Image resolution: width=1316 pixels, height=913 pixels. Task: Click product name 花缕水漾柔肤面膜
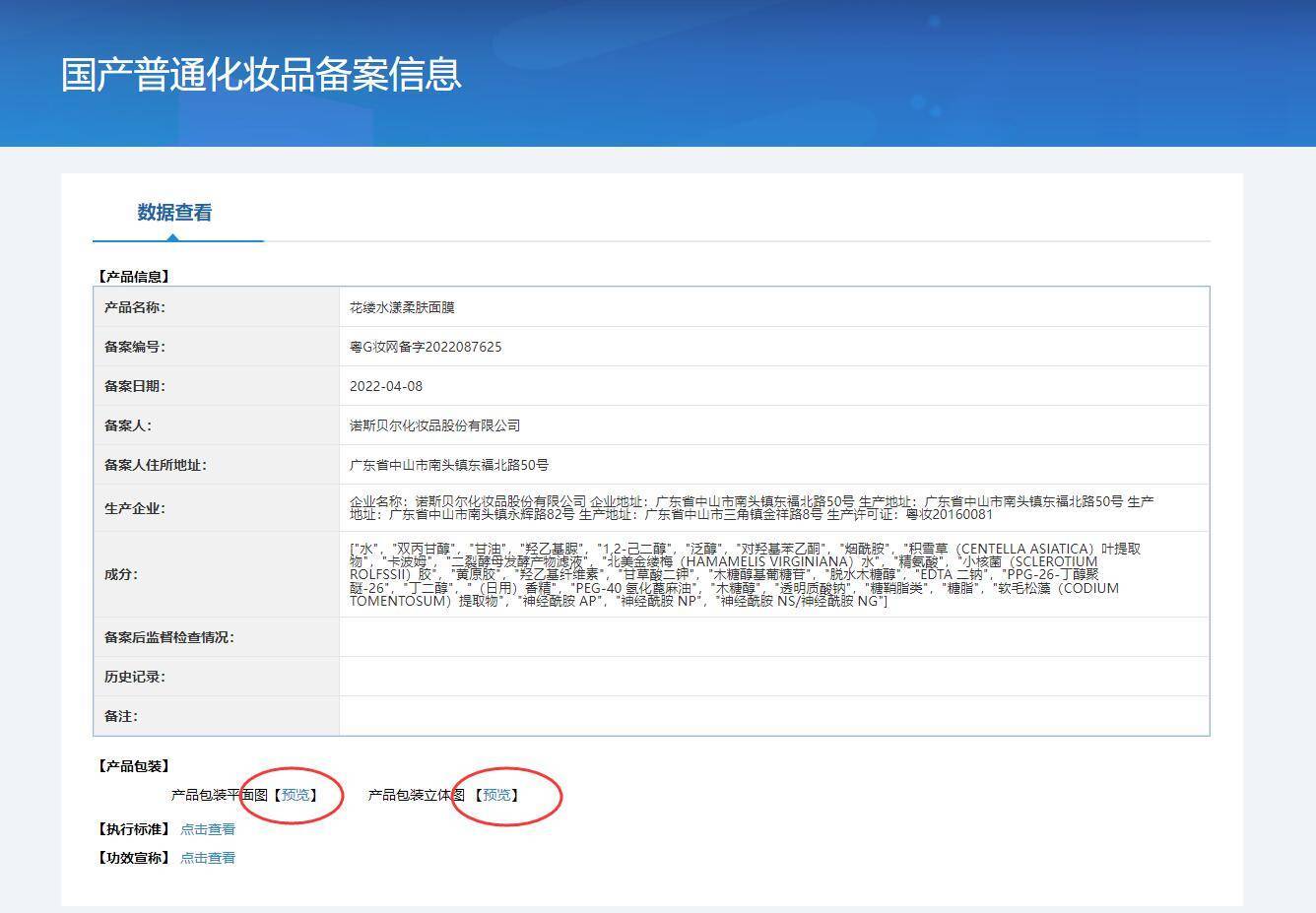click(x=402, y=307)
